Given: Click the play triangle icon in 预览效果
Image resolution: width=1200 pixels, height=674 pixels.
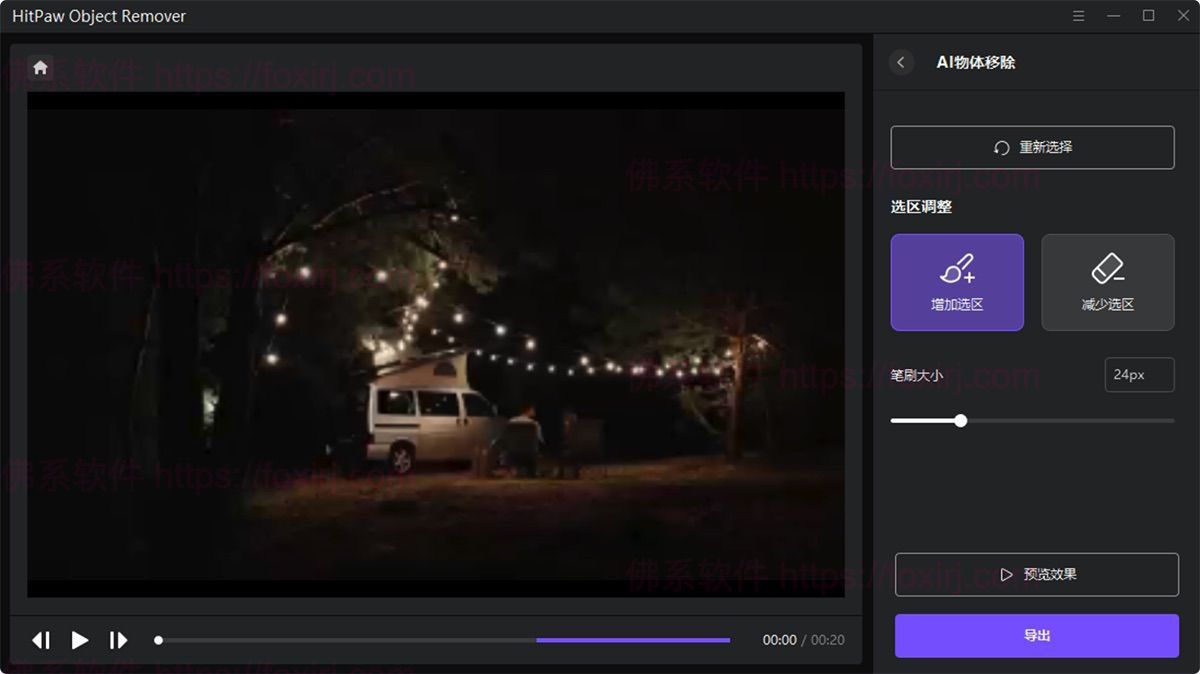Looking at the screenshot, I should point(1006,574).
